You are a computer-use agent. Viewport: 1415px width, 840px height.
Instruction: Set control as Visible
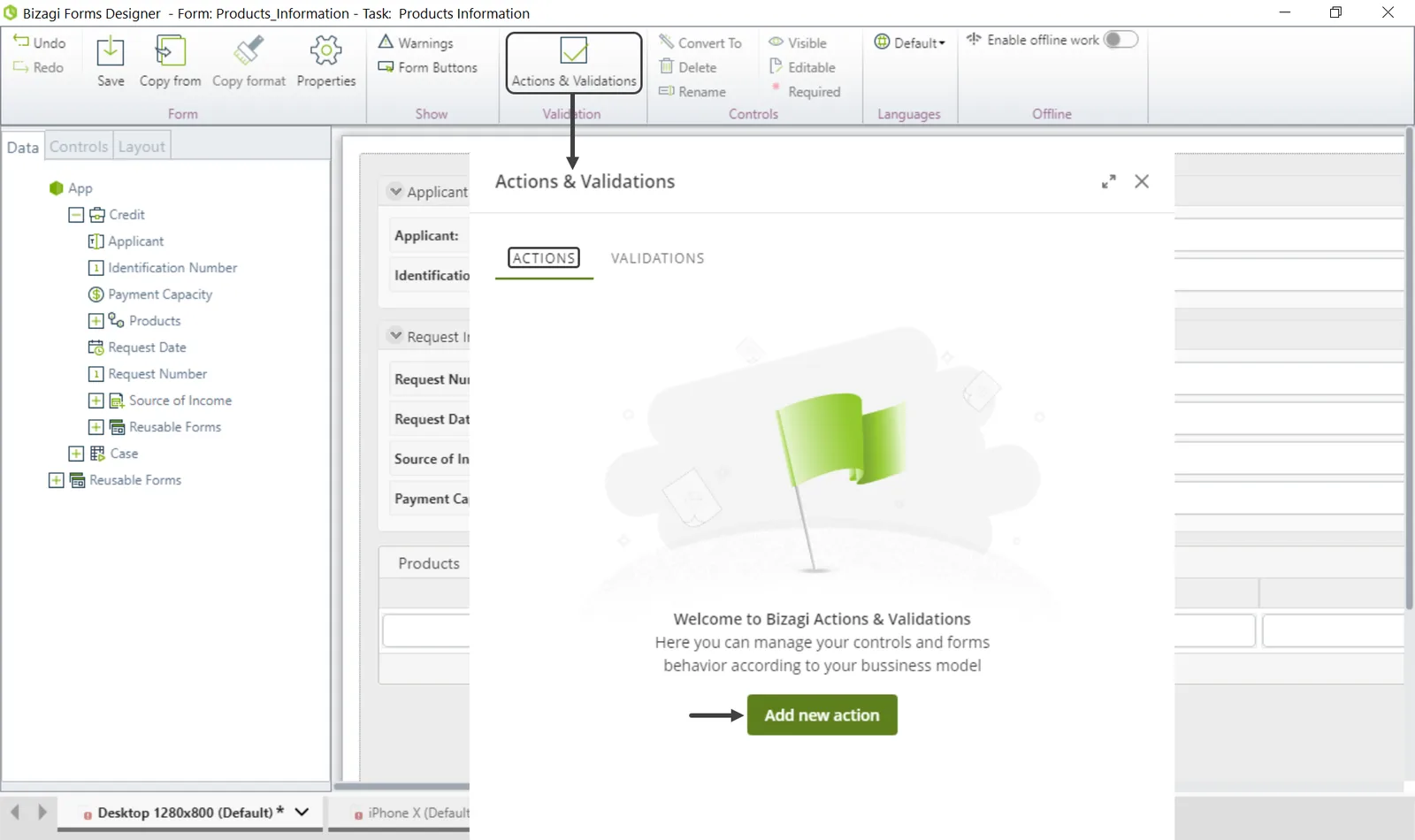point(798,42)
